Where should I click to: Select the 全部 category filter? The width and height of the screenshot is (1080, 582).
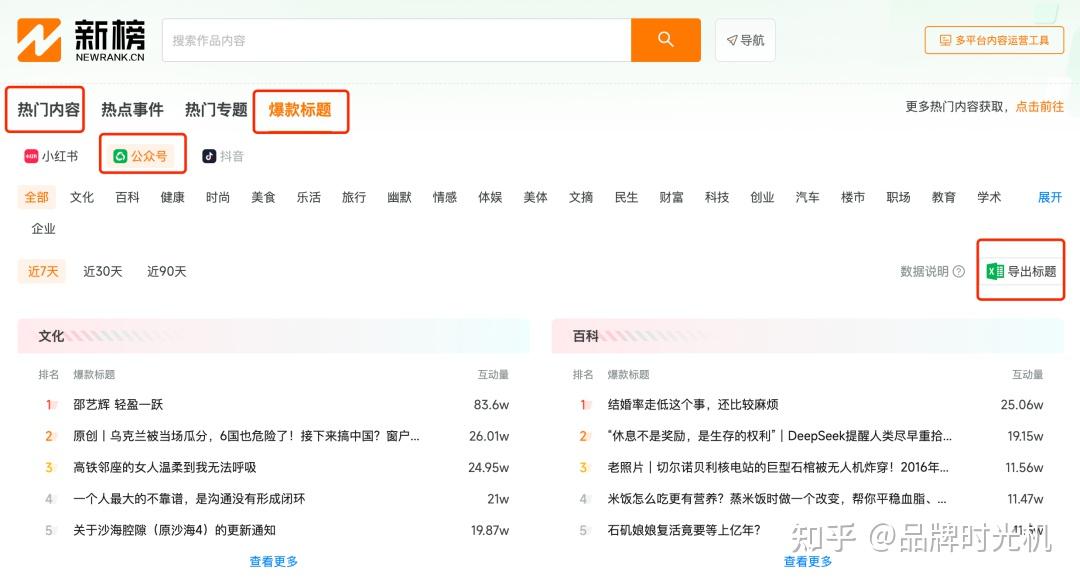pos(36,197)
